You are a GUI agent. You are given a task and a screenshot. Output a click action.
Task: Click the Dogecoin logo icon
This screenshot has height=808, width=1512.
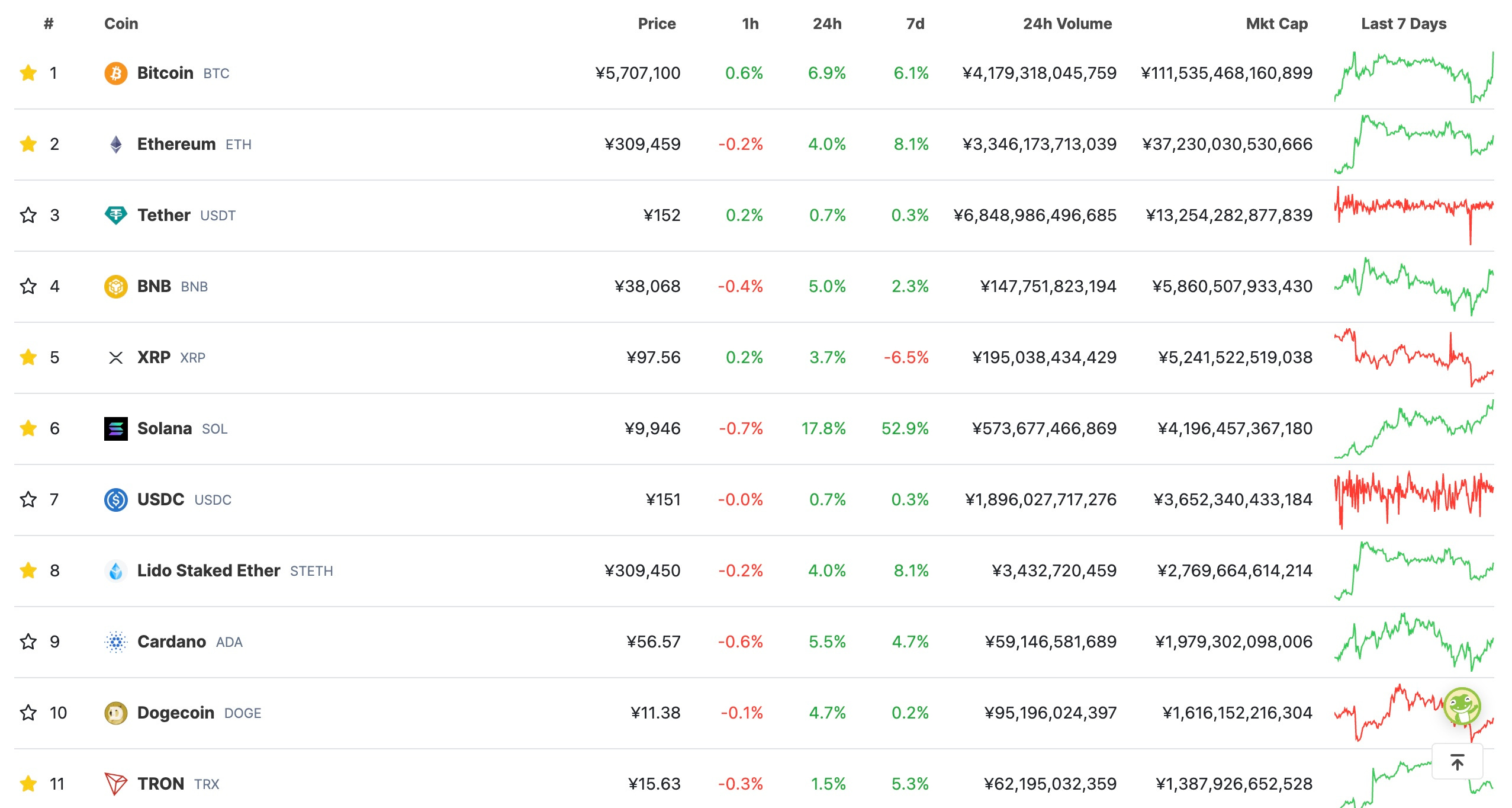(116, 713)
